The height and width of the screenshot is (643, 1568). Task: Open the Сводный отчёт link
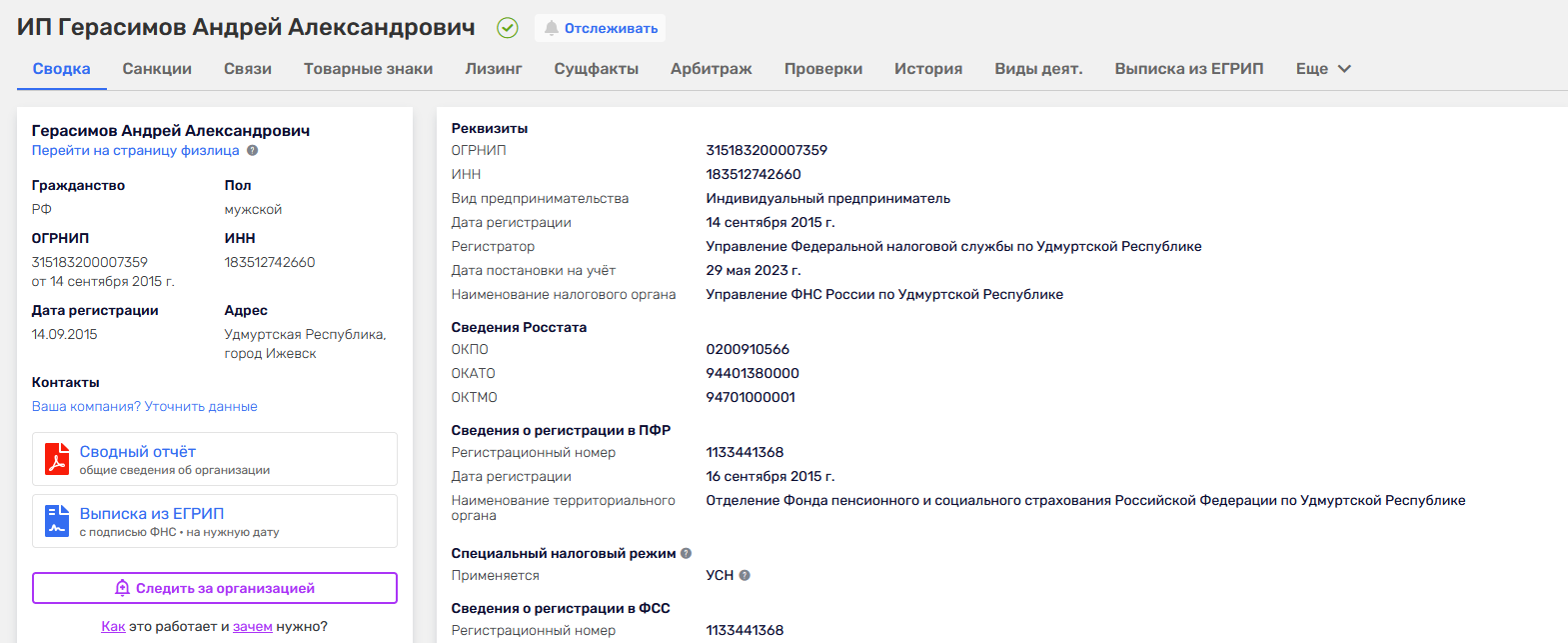(138, 452)
